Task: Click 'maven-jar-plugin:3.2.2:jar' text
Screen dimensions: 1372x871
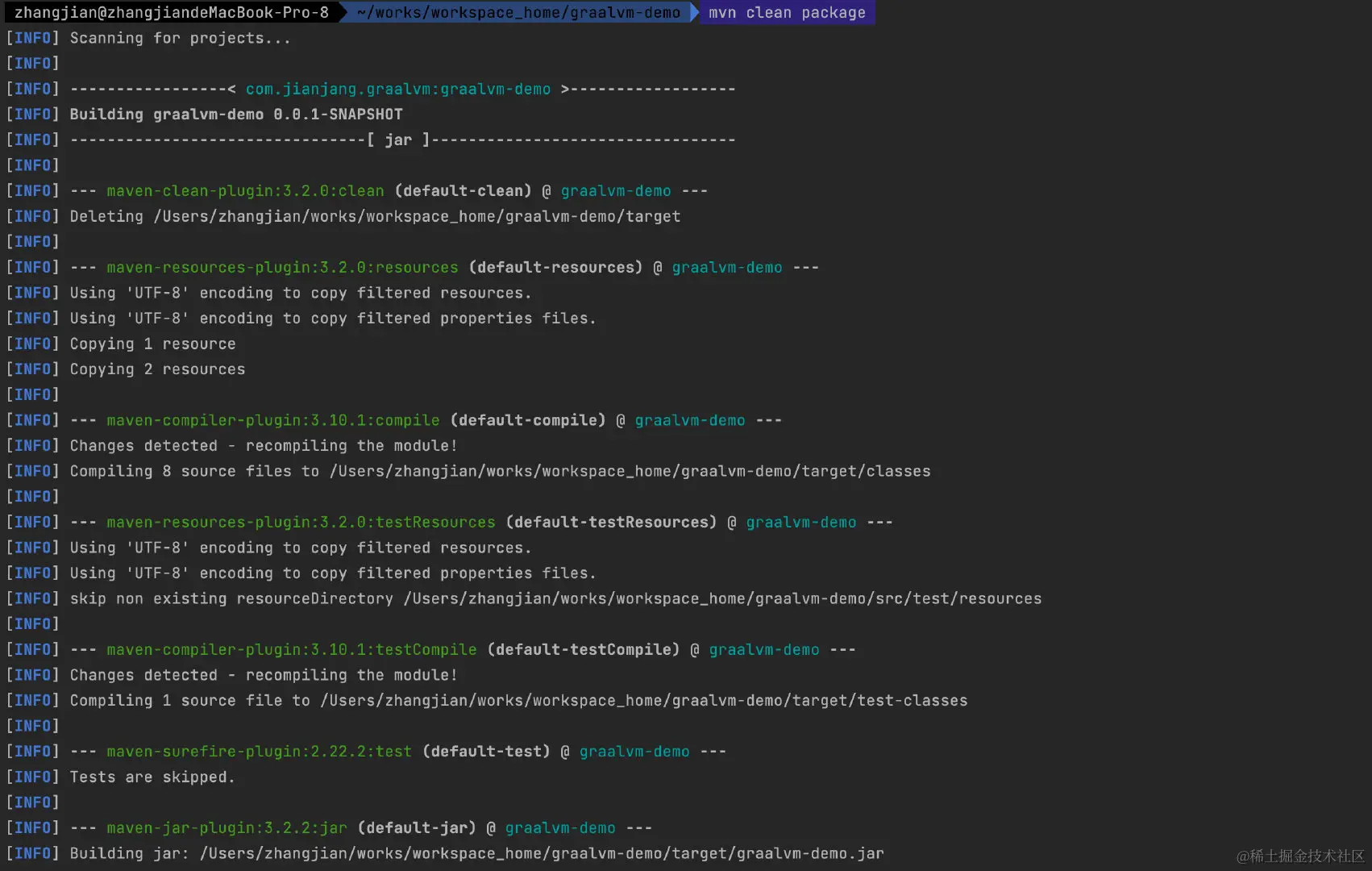Action: pos(227,828)
